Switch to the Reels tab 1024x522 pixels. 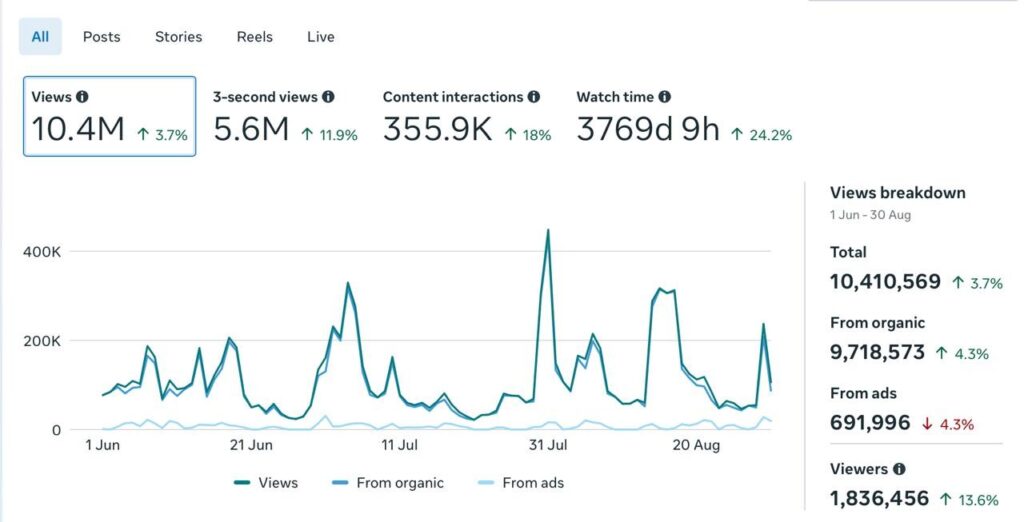click(x=255, y=37)
